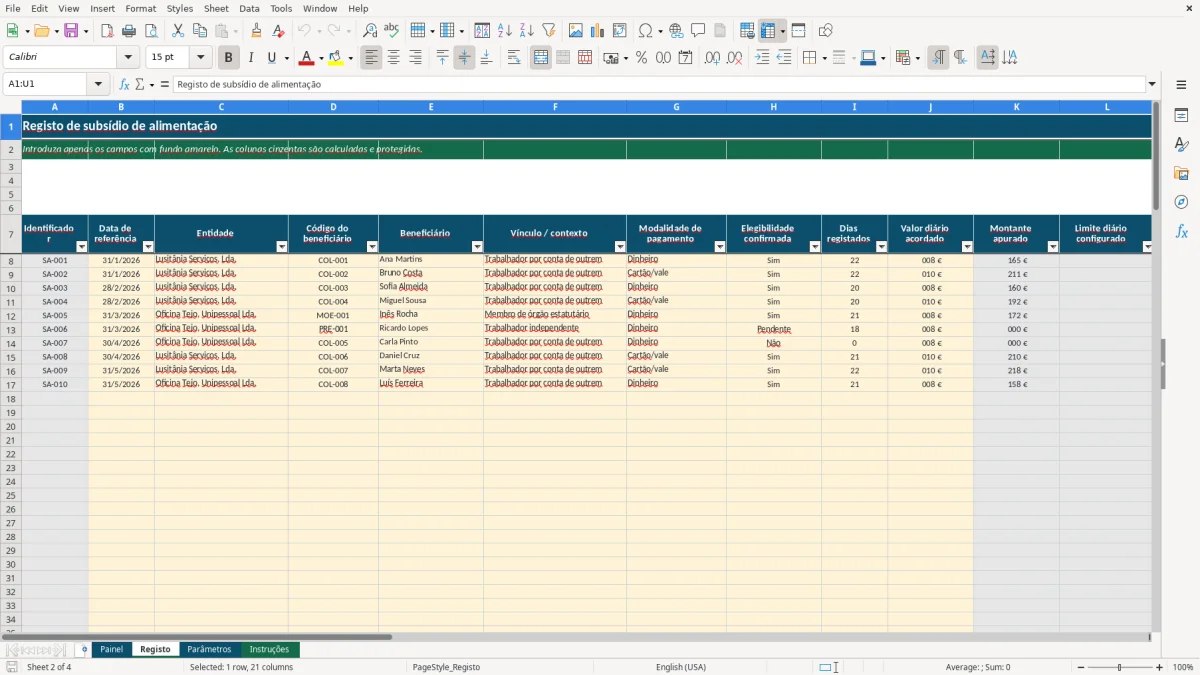Click the 100% zoom level
Image resolution: width=1200 pixels, height=675 pixels.
point(1183,667)
